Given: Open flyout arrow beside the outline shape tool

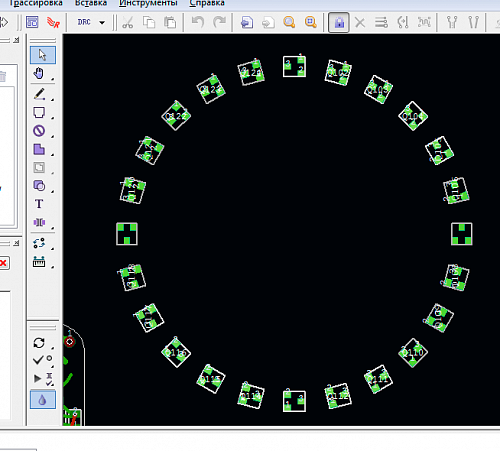Looking at the screenshot, I should point(53,118).
